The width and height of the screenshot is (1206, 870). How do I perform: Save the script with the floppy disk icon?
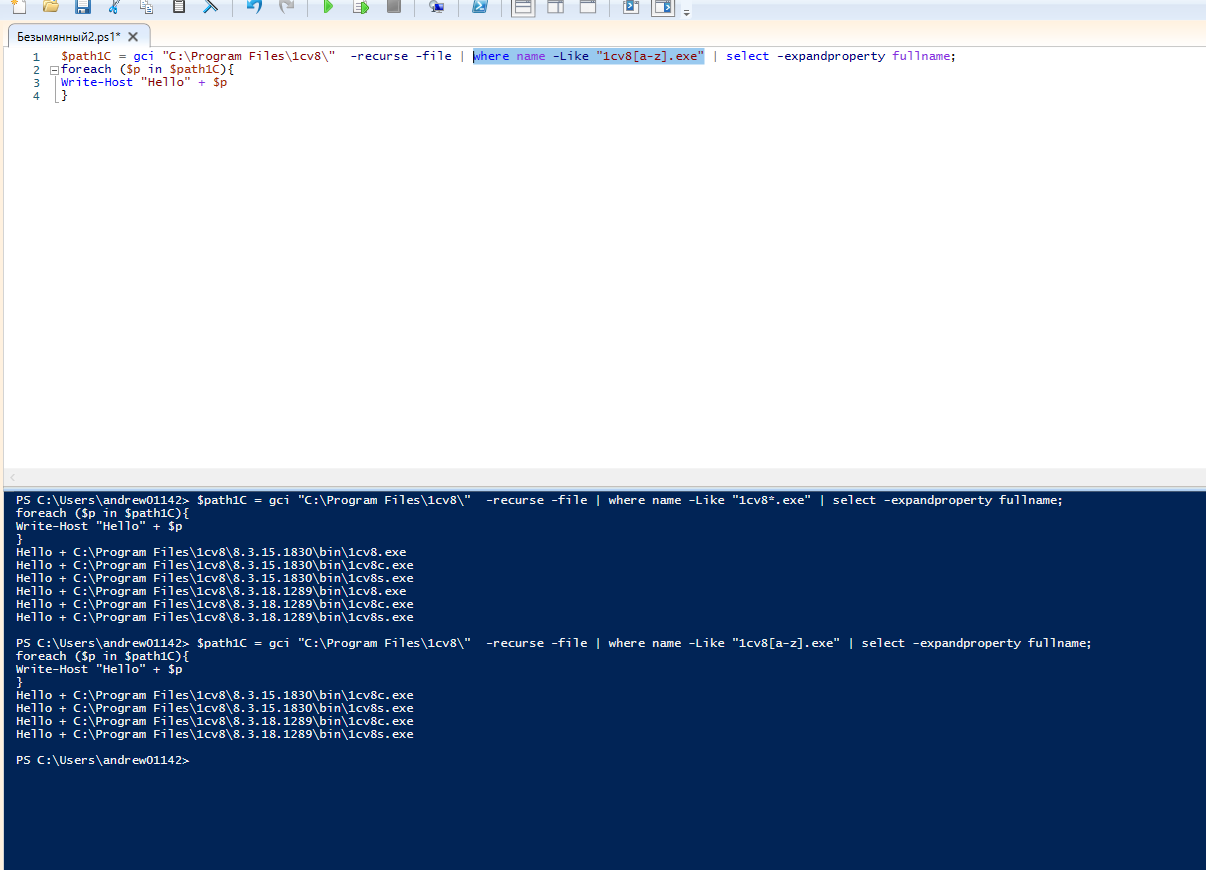coord(82,6)
